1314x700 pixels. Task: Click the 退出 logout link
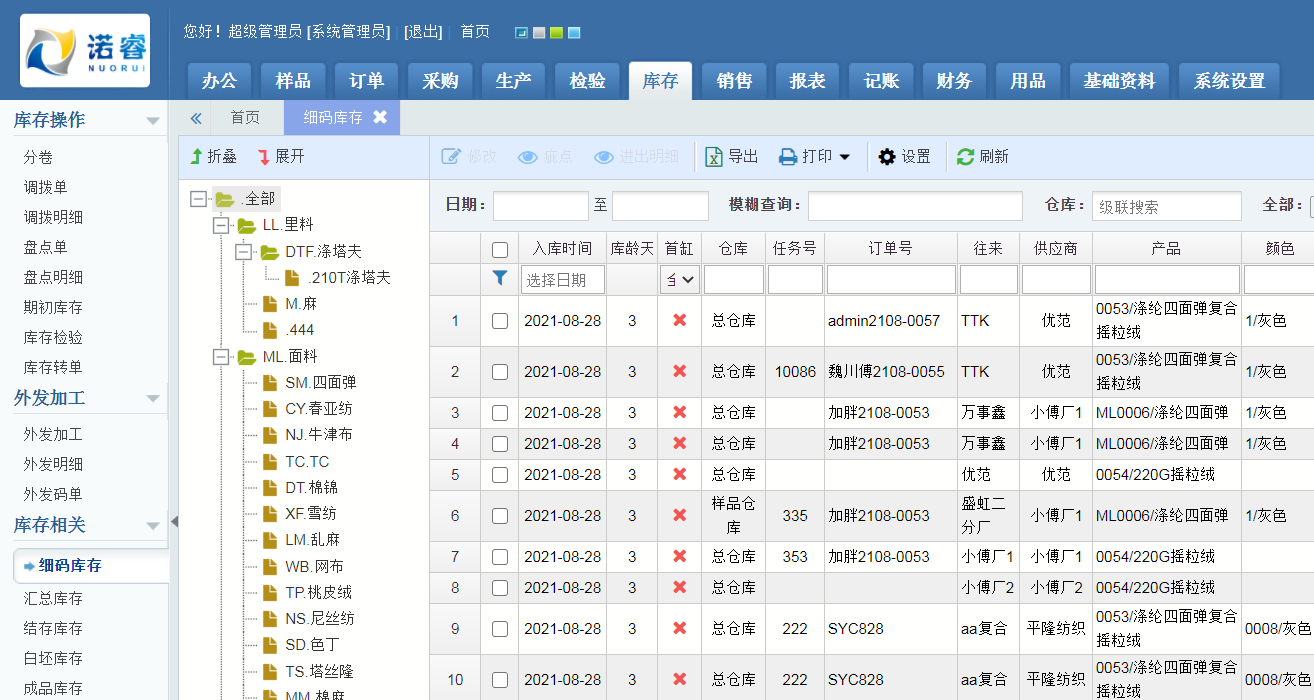click(423, 31)
